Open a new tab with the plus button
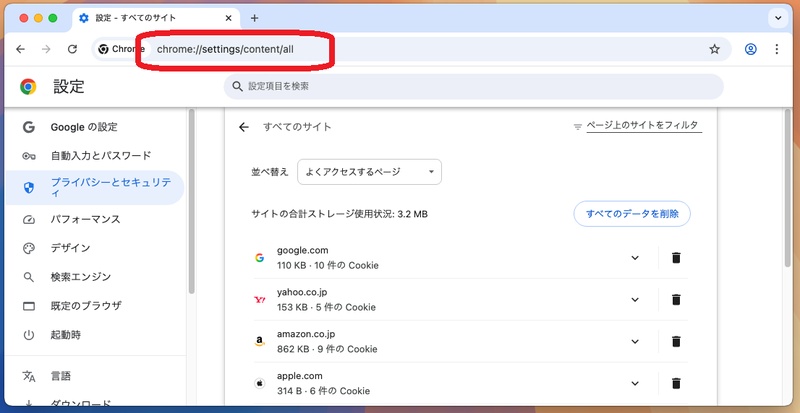800x413 pixels. click(x=255, y=18)
